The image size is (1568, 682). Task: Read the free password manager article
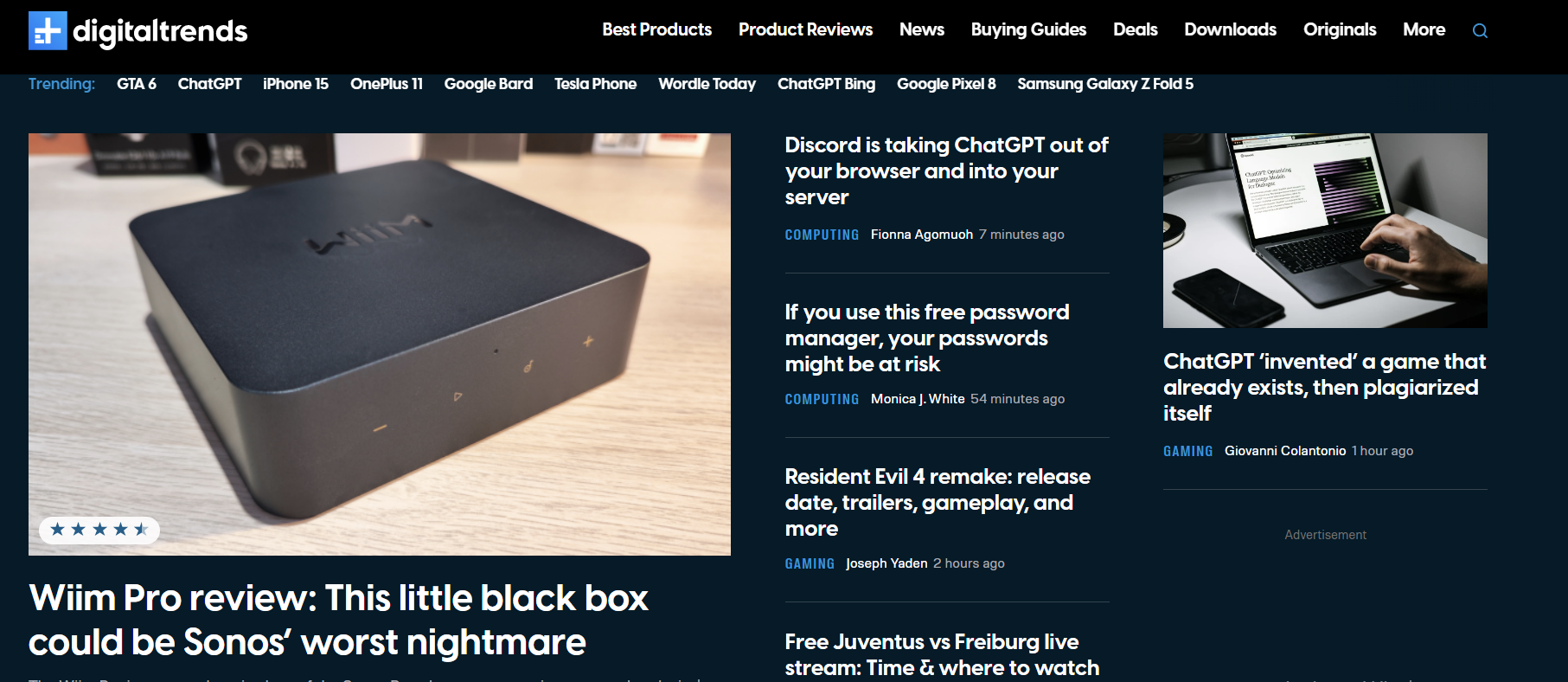(x=927, y=338)
